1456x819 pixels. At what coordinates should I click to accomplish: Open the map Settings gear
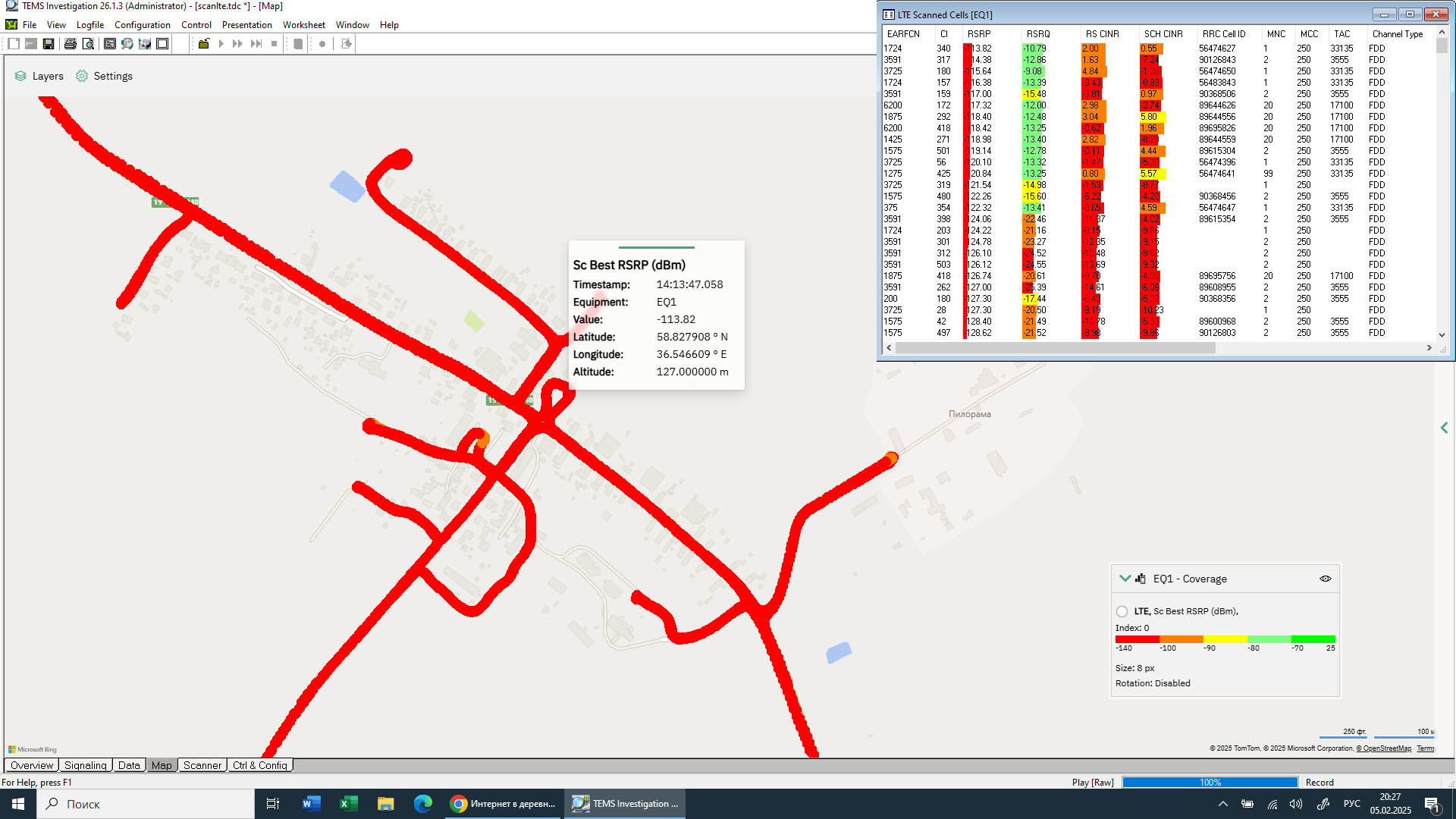click(104, 76)
